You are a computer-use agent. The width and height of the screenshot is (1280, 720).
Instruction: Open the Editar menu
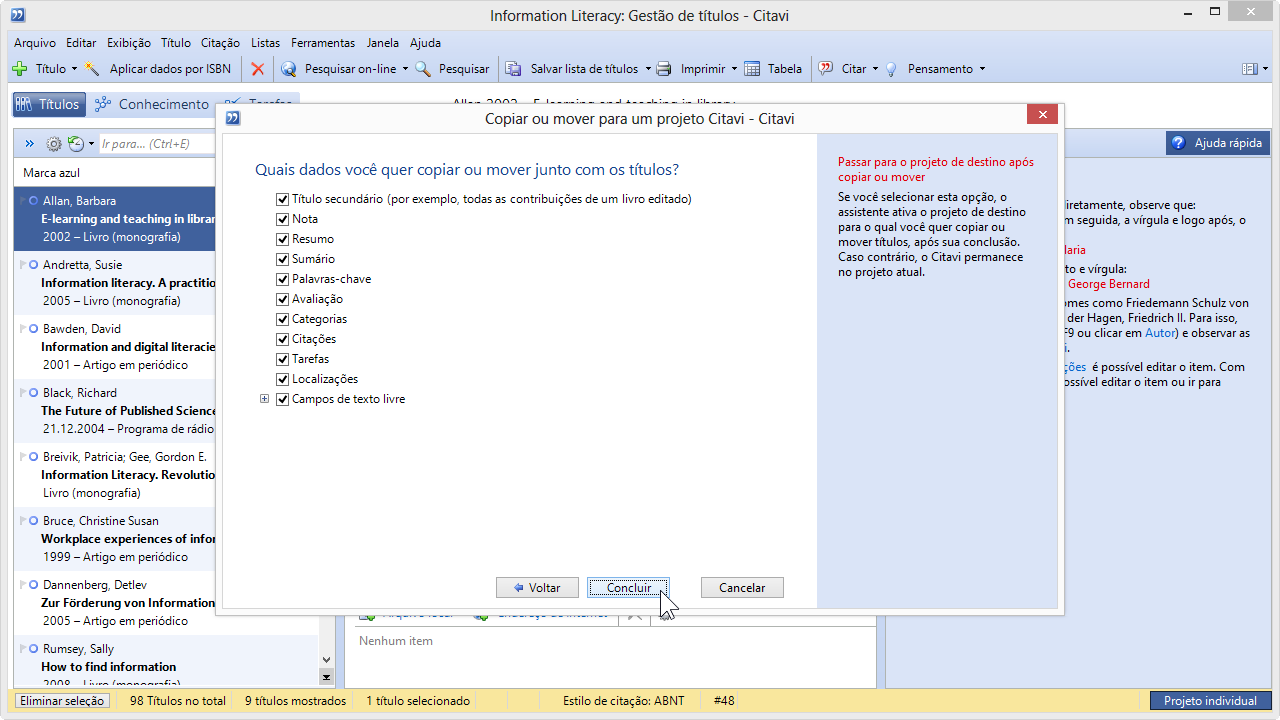pyautogui.click(x=81, y=43)
